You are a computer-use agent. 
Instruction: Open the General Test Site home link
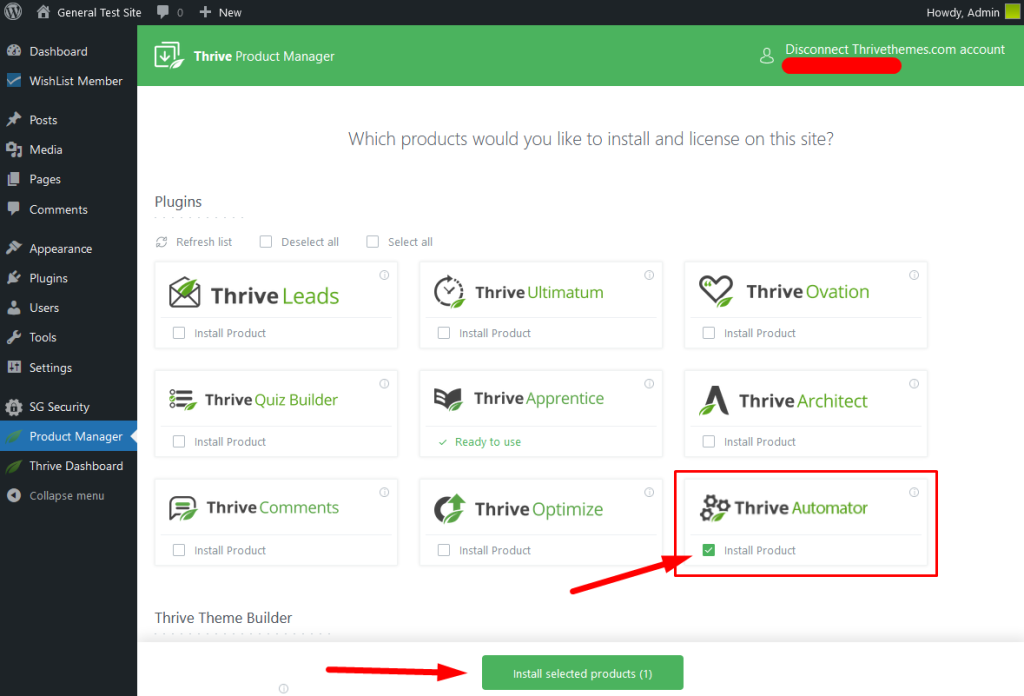coord(89,12)
